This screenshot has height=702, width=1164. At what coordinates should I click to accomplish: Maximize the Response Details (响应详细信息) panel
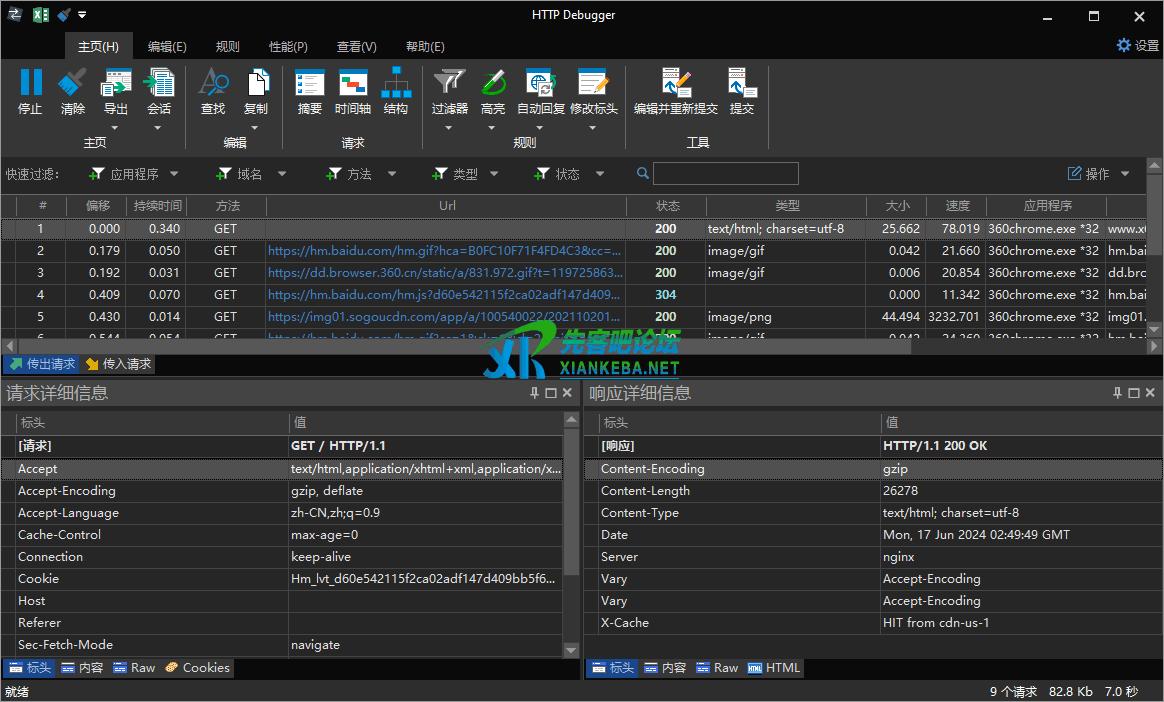1134,393
